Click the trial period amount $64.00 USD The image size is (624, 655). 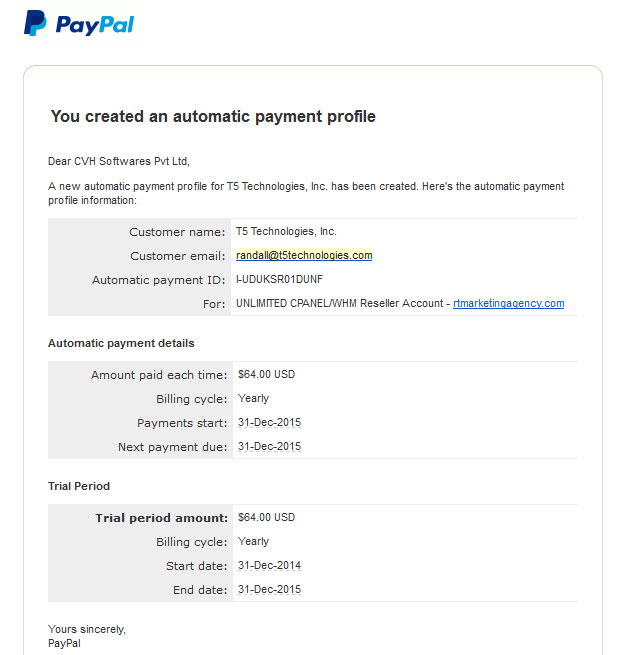tap(266, 517)
